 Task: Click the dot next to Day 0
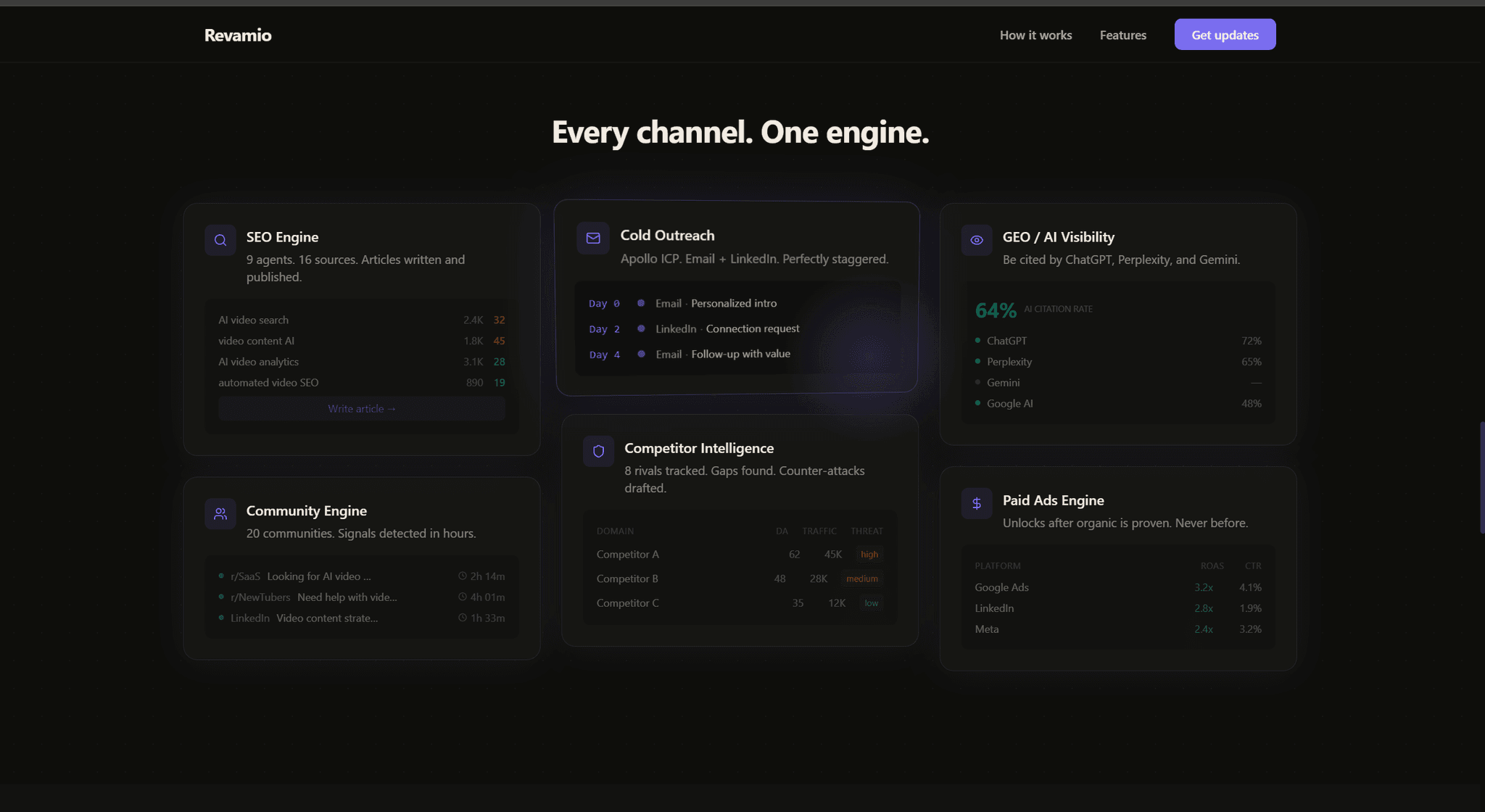pyautogui.click(x=641, y=303)
